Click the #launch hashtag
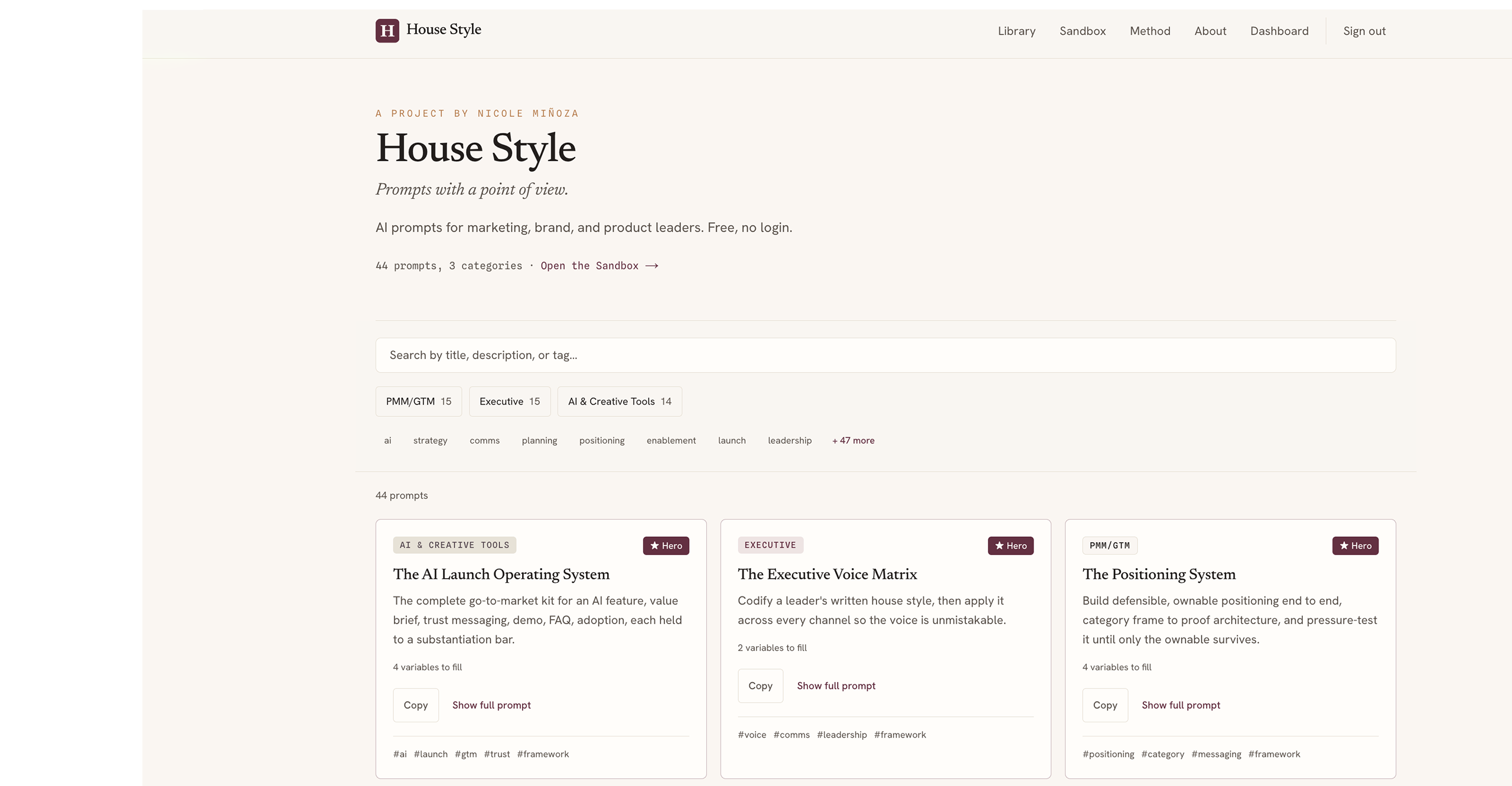1512x786 pixels. pyautogui.click(x=431, y=754)
